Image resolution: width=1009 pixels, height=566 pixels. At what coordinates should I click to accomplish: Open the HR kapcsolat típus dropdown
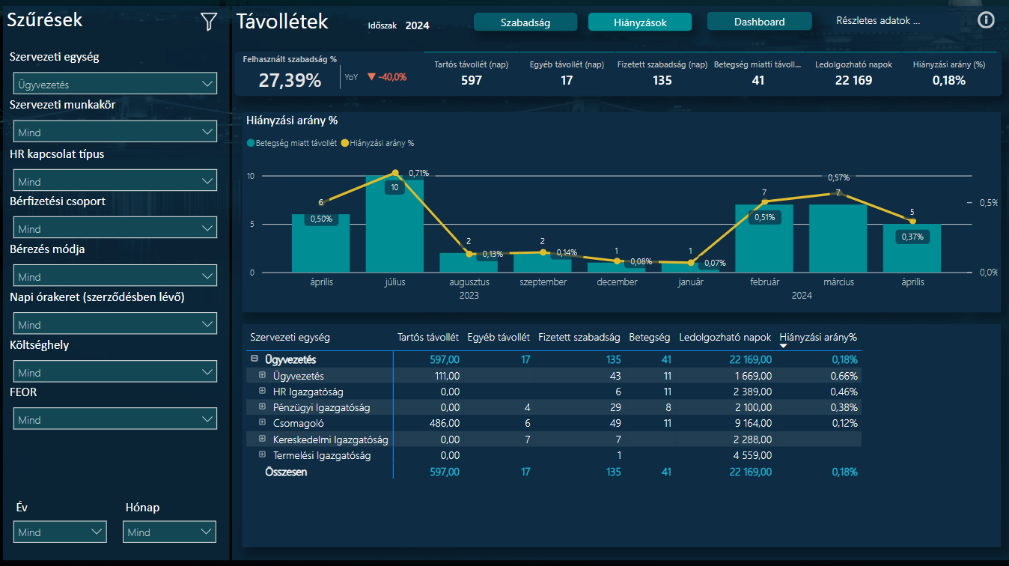tap(114, 181)
